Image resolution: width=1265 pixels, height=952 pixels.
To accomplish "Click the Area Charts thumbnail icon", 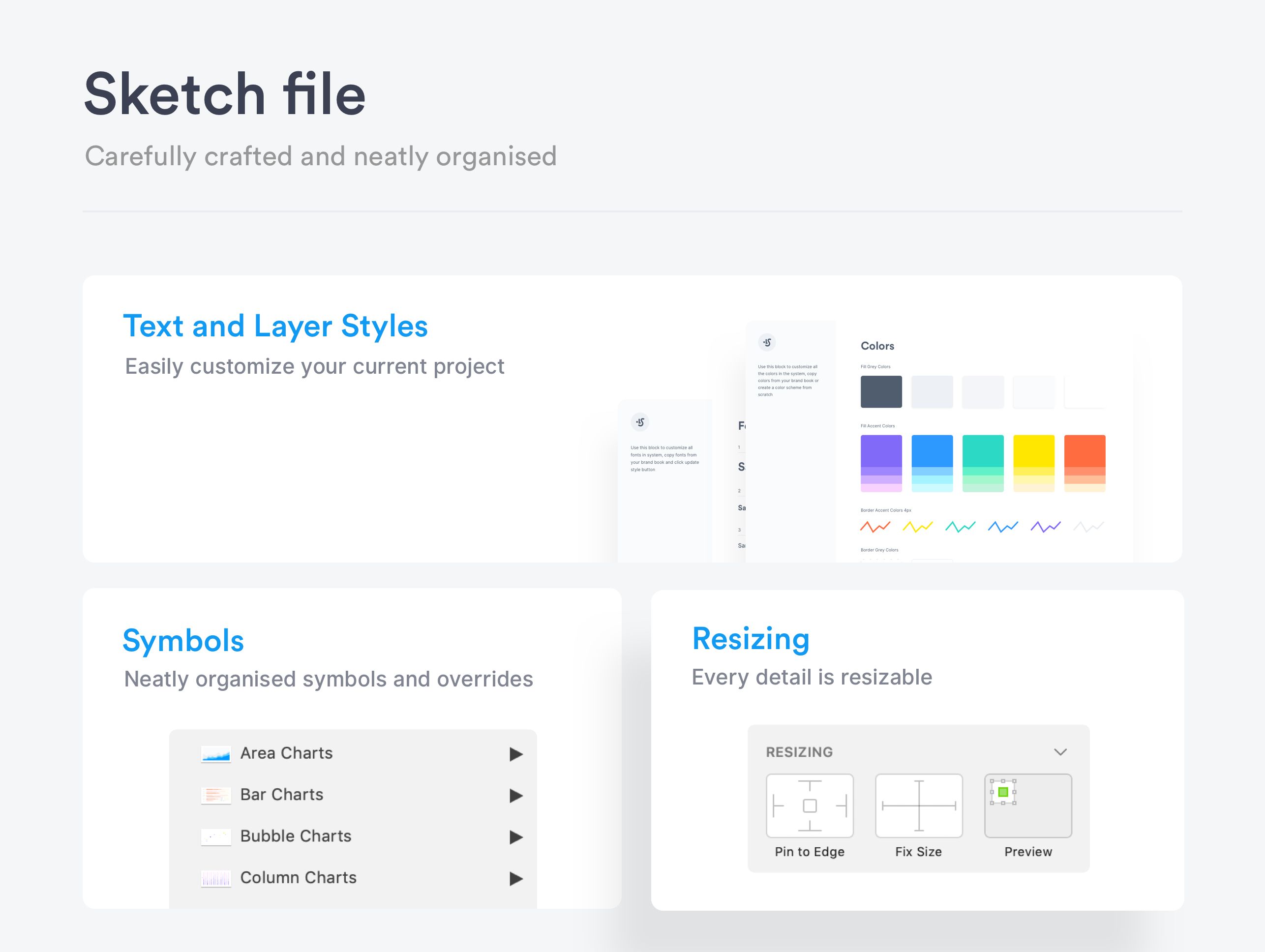I will tap(215, 754).
